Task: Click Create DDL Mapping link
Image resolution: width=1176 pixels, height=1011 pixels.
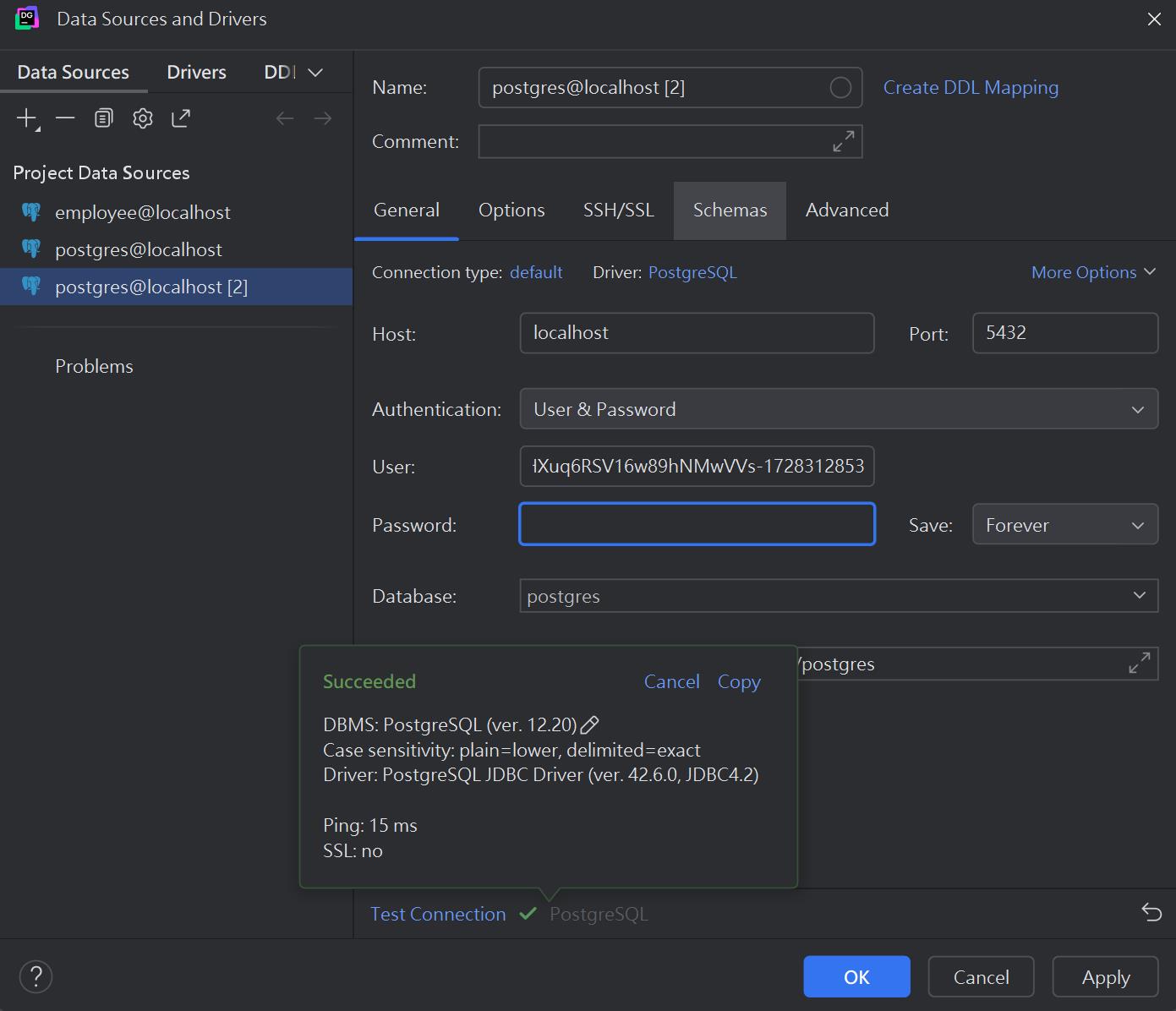Action: click(x=971, y=87)
